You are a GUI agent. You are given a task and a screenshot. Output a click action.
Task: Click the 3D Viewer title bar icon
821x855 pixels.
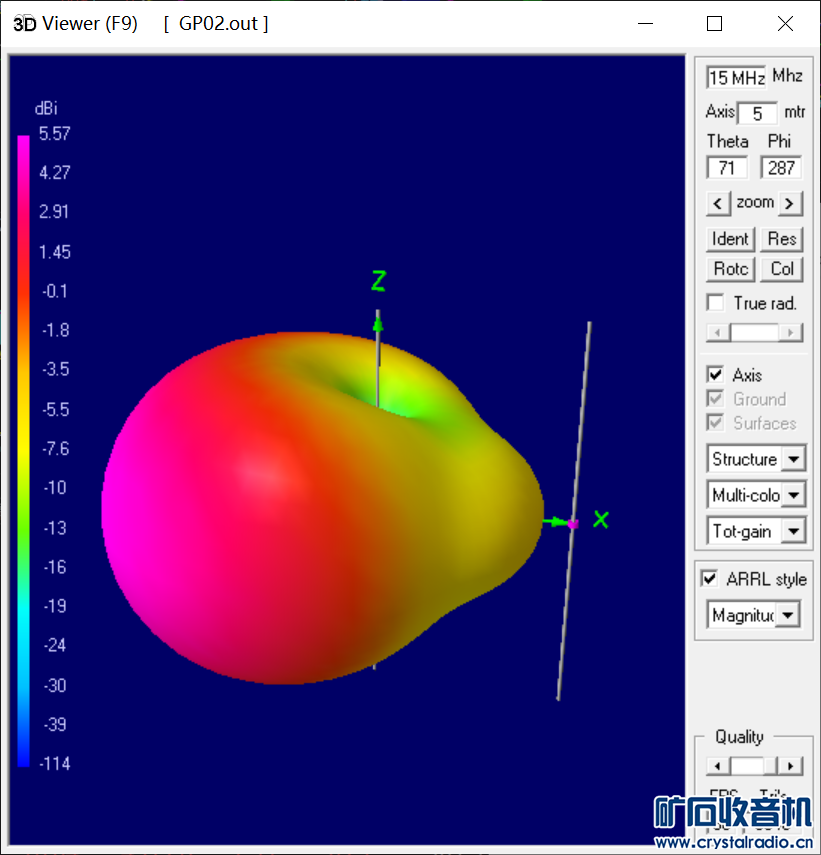coord(22,24)
